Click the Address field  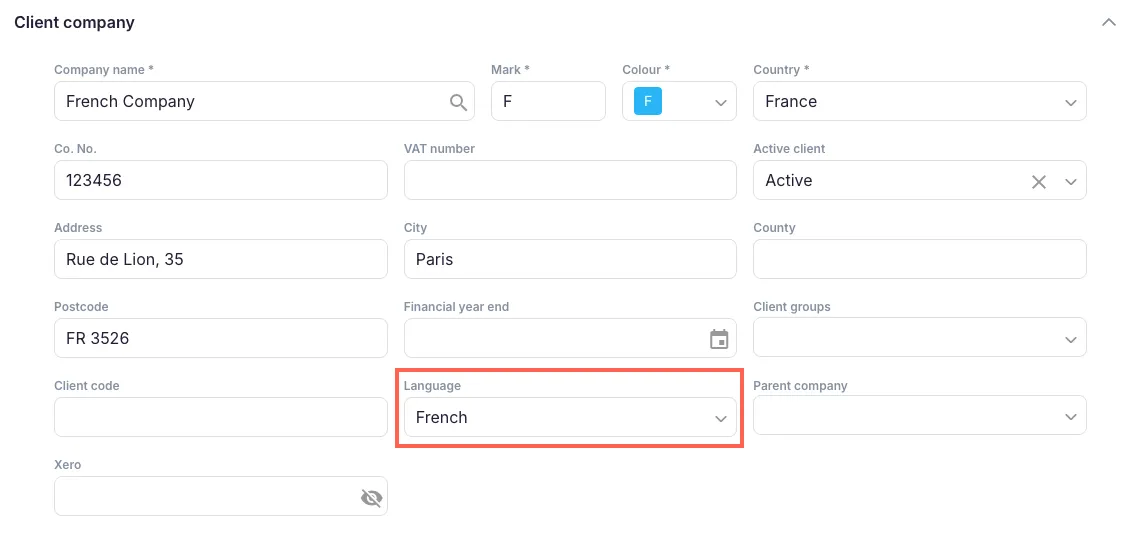220,259
